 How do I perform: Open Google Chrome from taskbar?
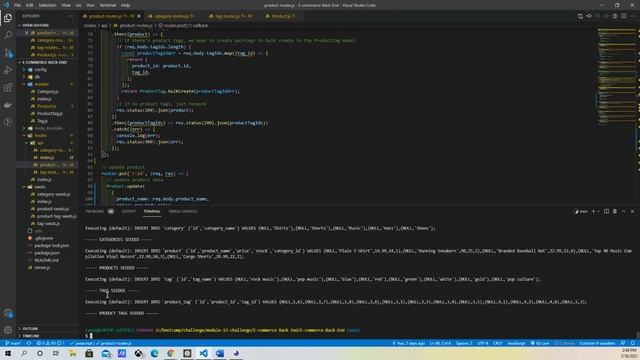point(171,353)
